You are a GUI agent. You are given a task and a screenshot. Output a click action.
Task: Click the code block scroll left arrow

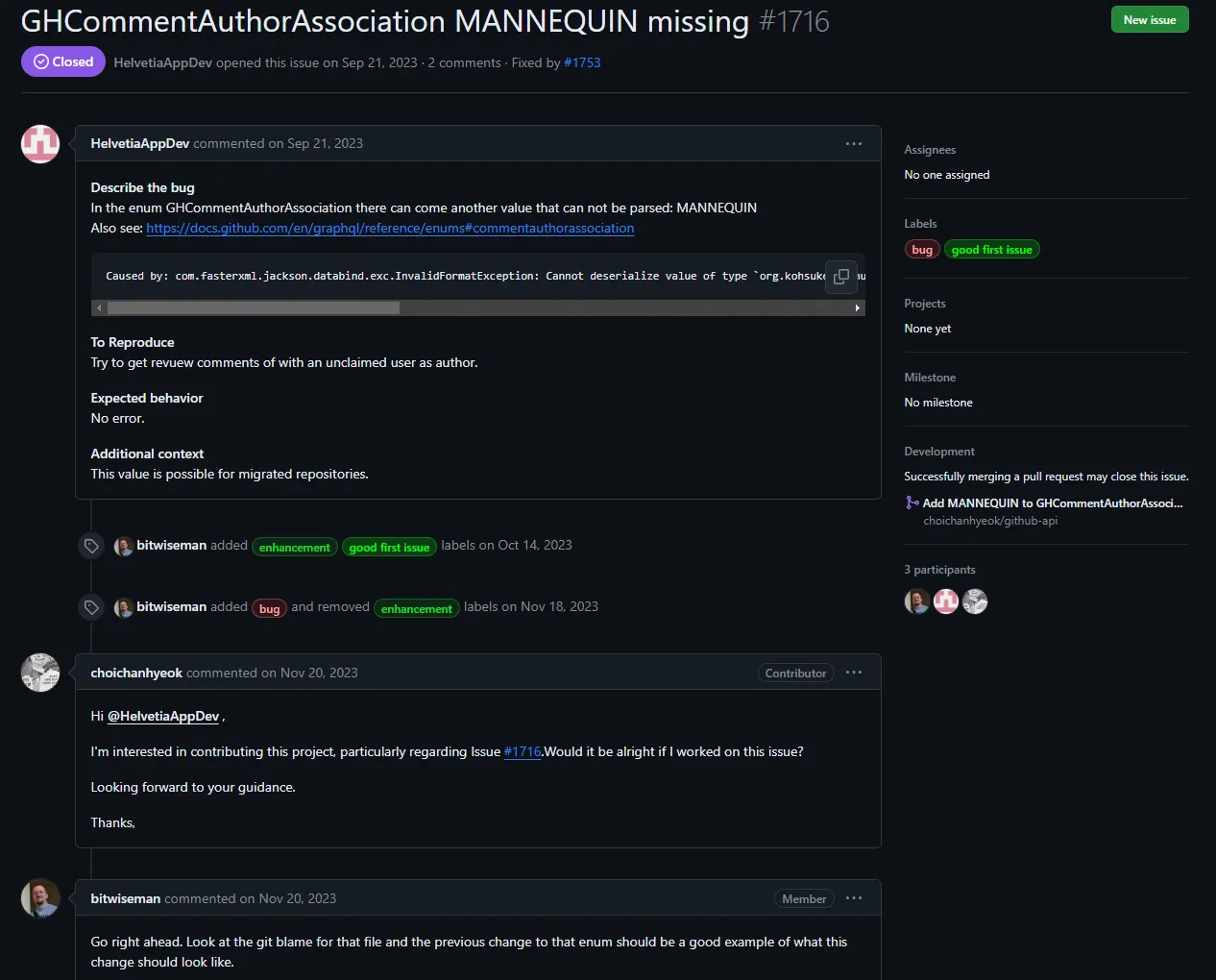[99, 307]
